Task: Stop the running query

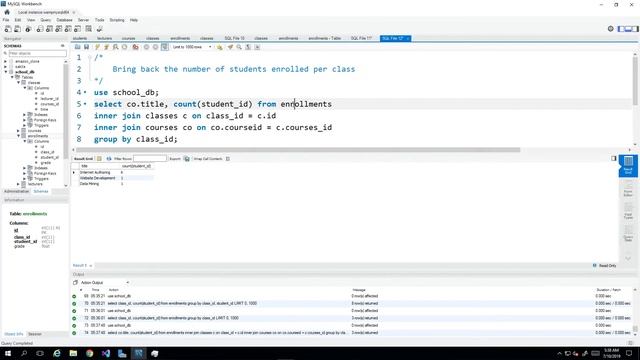Action: (x=125, y=47)
